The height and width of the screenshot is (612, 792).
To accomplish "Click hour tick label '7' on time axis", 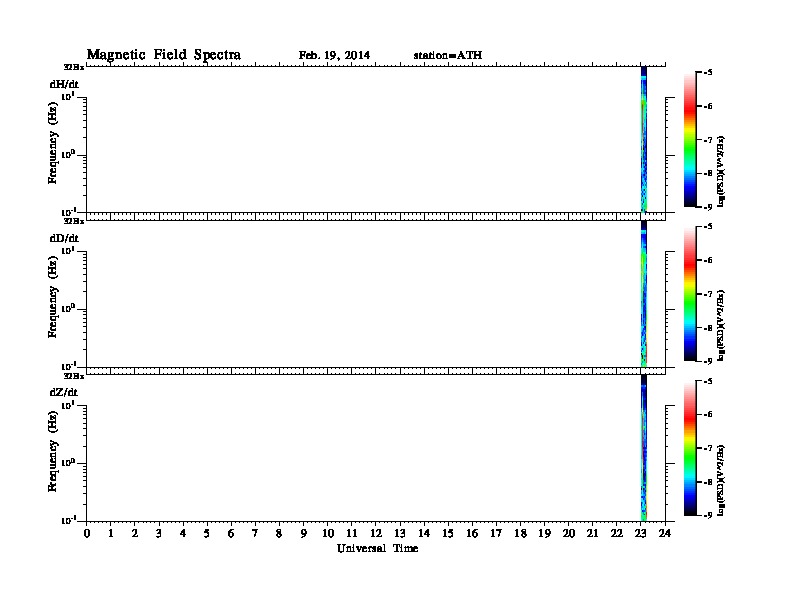I will point(255,533).
